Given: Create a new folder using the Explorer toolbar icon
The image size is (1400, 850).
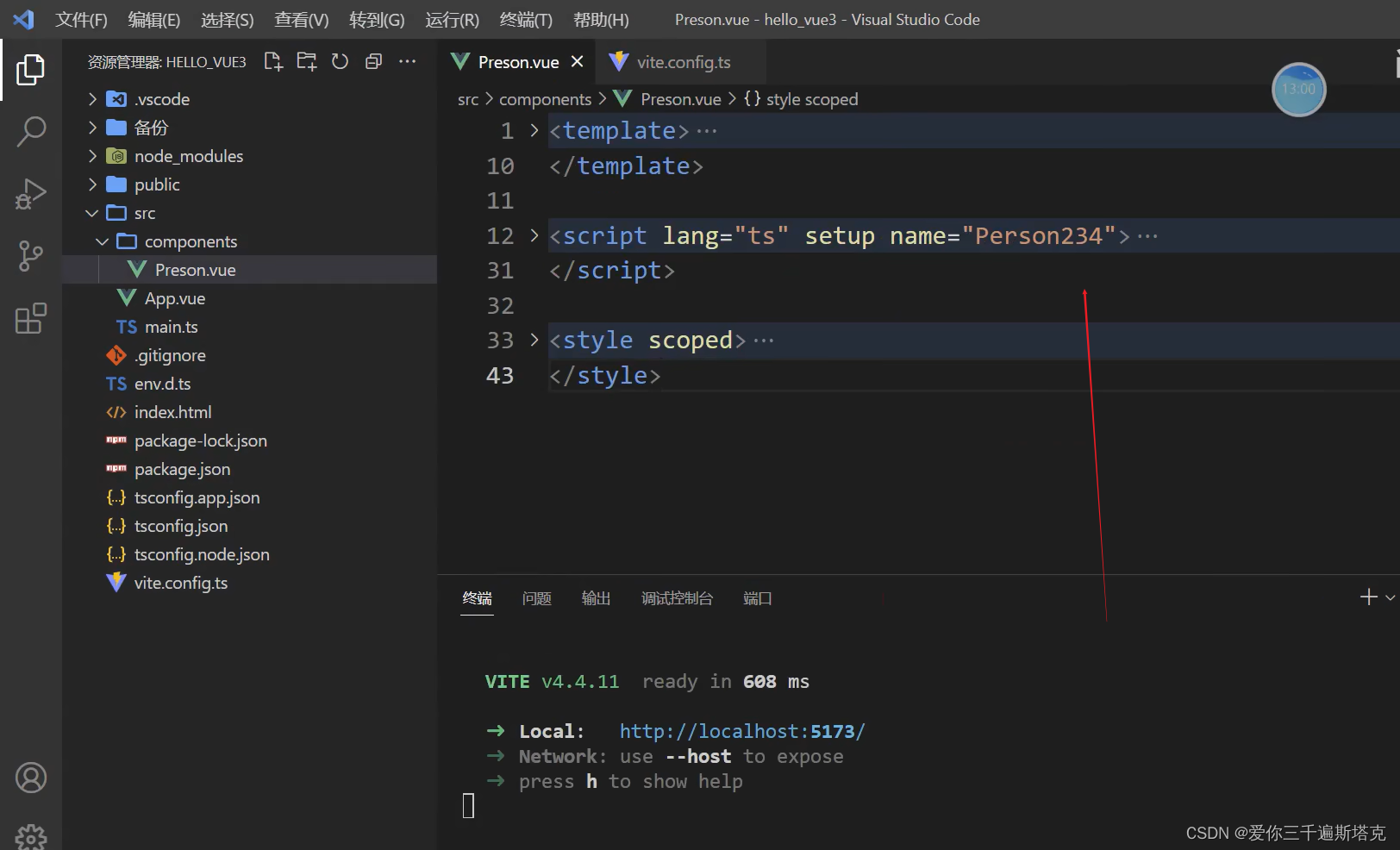Looking at the screenshot, I should point(306,61).
